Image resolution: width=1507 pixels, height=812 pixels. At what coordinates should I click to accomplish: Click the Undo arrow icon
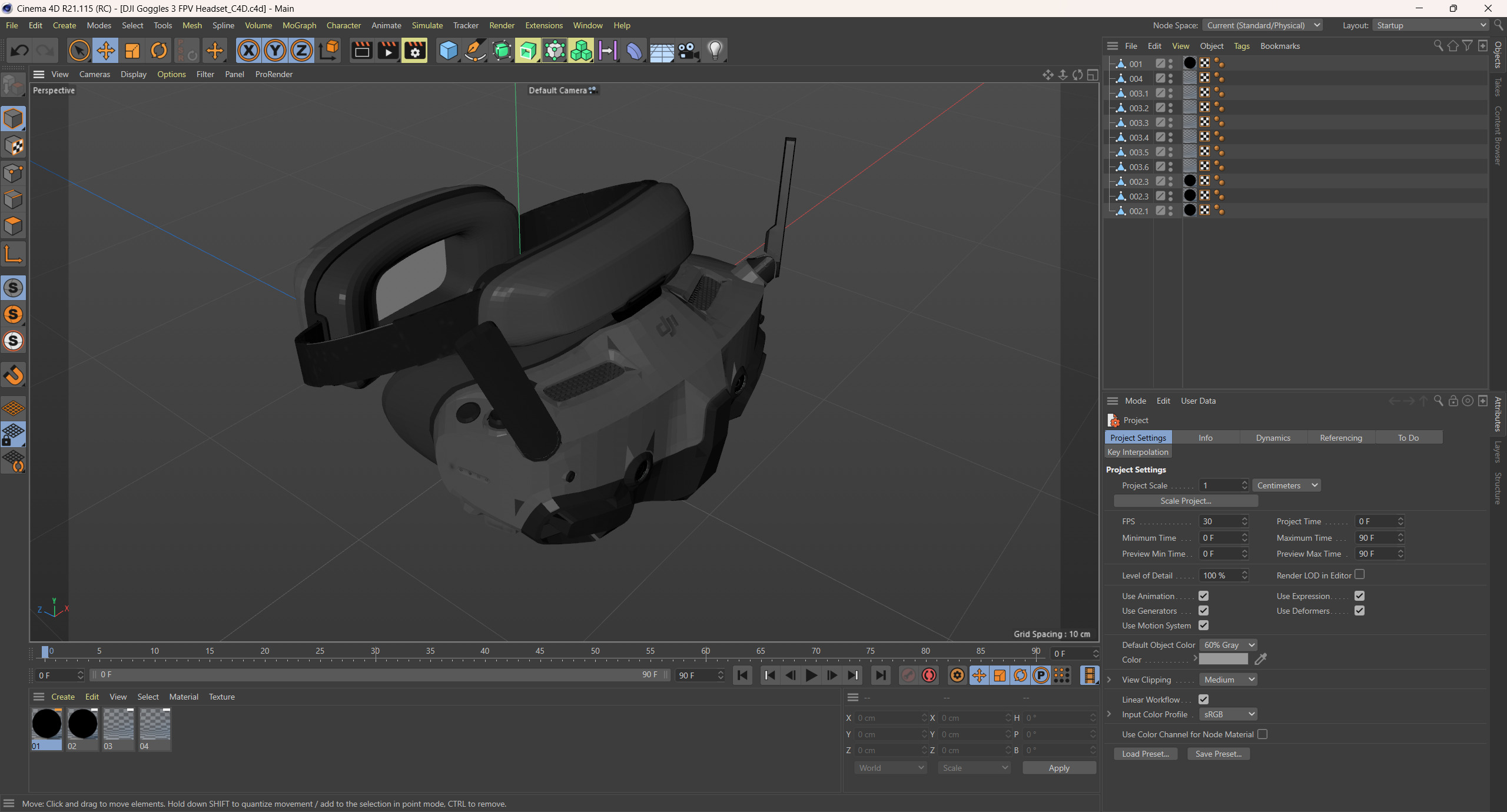(x=19, y=51)
